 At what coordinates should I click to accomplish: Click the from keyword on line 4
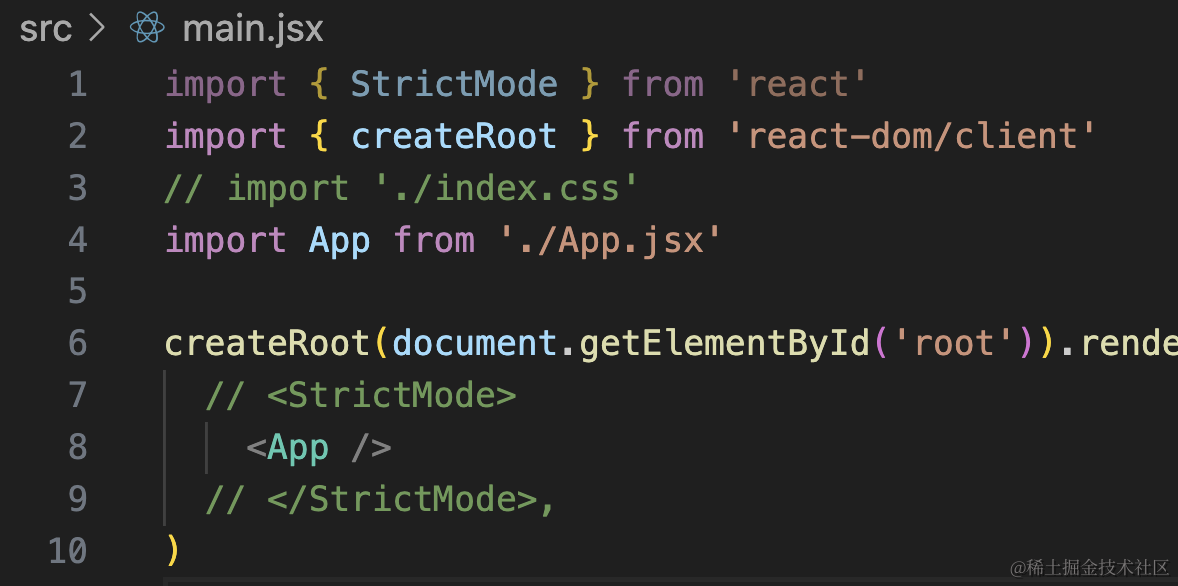[434, 240]
